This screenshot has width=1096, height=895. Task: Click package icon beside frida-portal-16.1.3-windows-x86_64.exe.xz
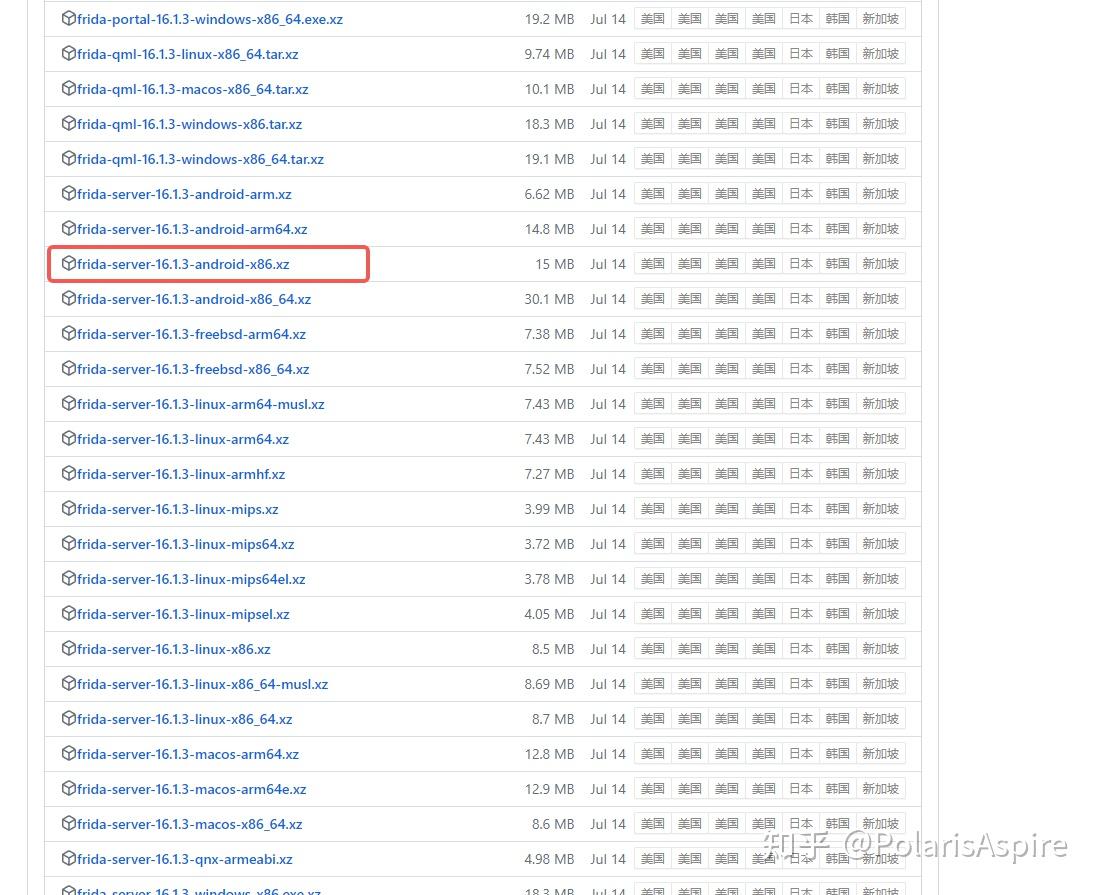(x=68, y=18)
